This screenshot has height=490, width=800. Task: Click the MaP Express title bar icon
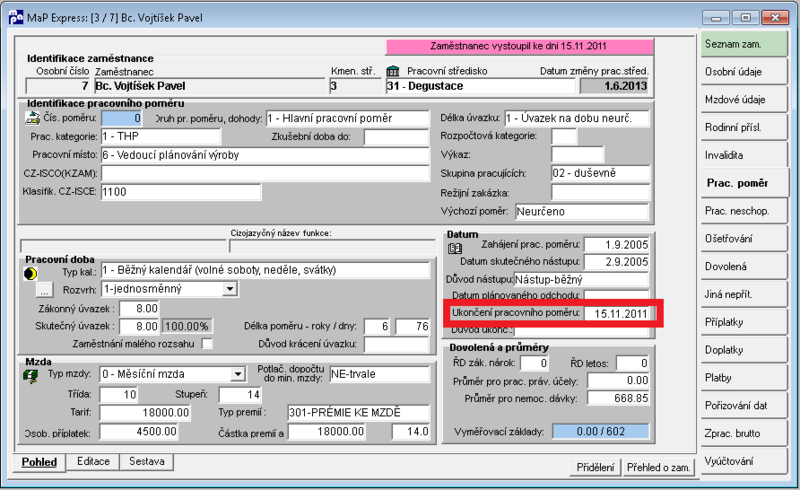16,17
